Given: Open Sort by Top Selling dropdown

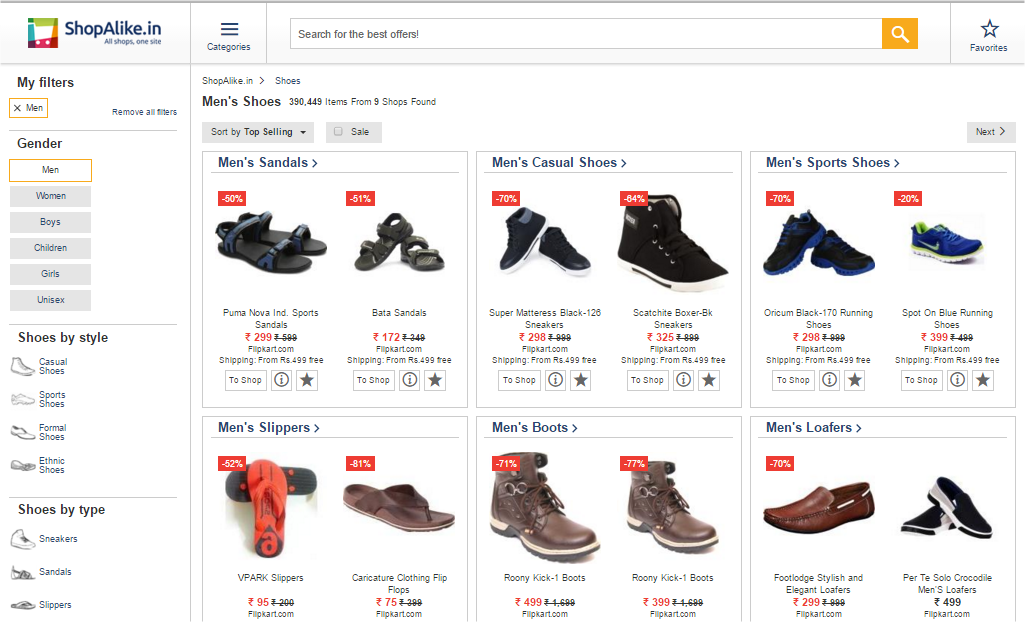Looking at the screenshot, I should tap(258, 132).
